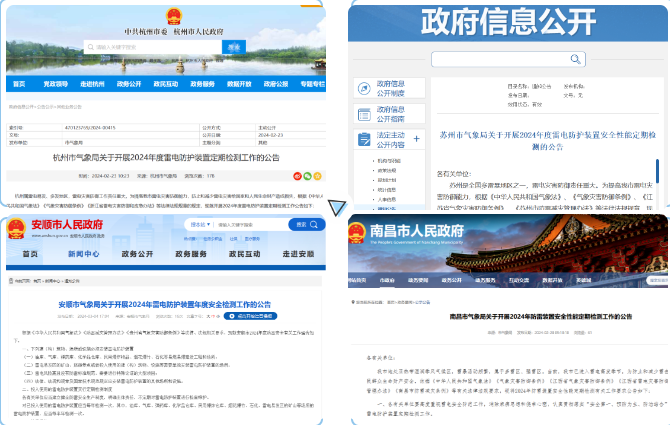Open 新闻中心 tab on Anshun site
The height and width of the screenshot is (425, 670).
tap(83, 254)
